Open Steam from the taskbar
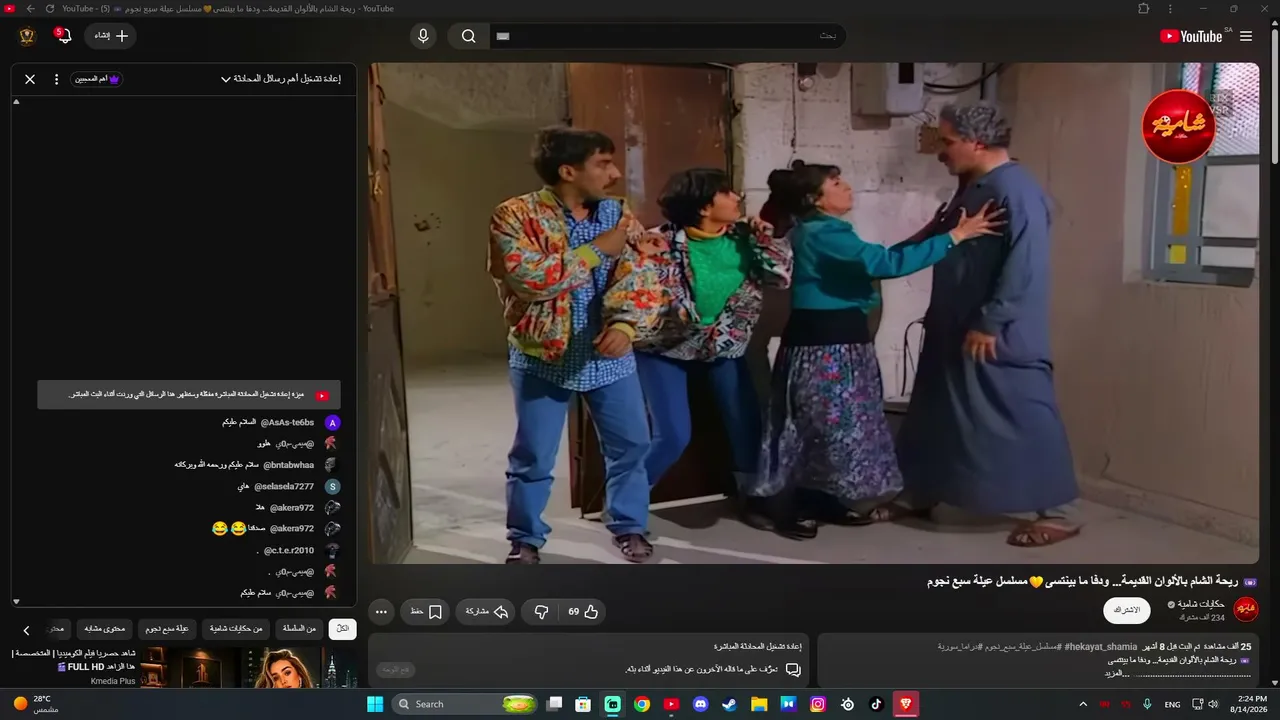1280x720 pixels. coord(730,704)
